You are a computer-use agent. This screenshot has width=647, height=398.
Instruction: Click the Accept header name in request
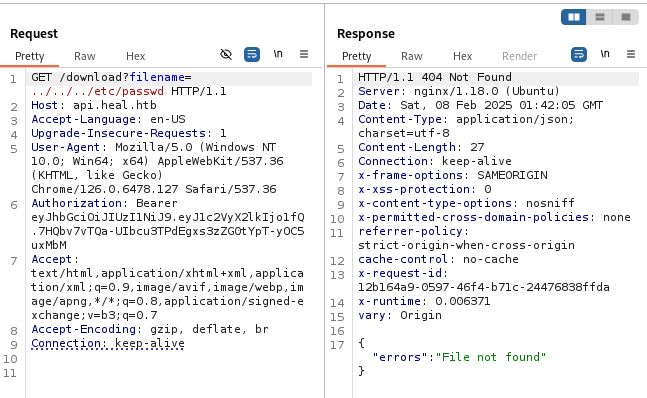click(52, 259)
